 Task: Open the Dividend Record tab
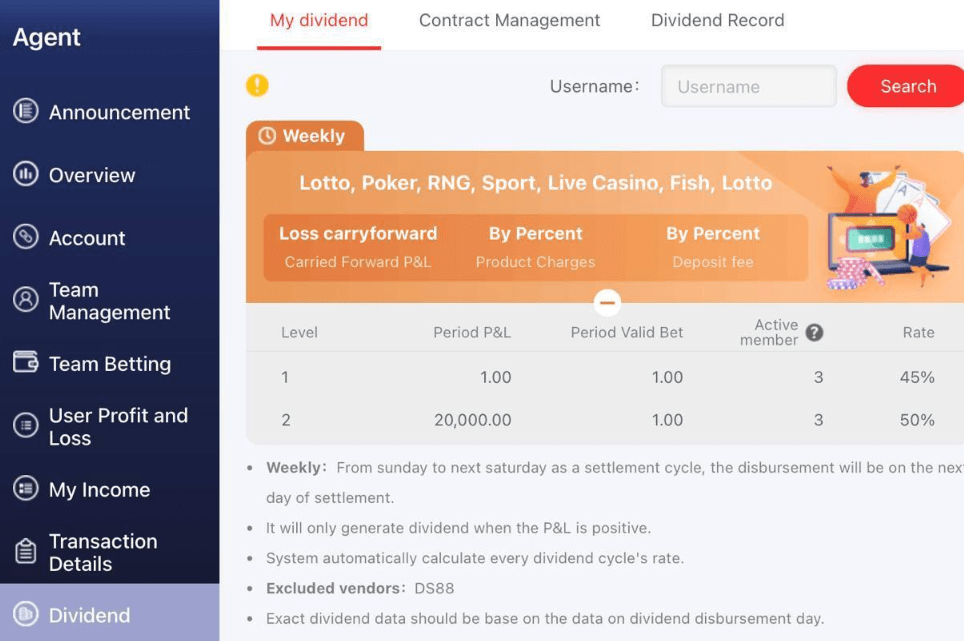point(717,20)
